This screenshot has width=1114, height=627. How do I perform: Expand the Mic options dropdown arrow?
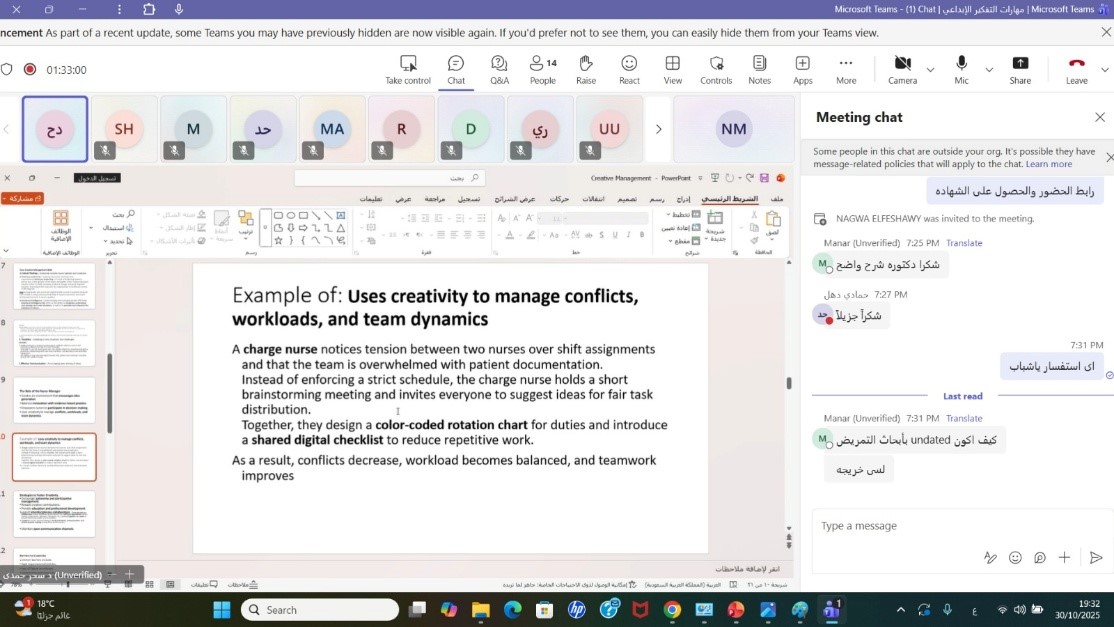click(989, 70)
